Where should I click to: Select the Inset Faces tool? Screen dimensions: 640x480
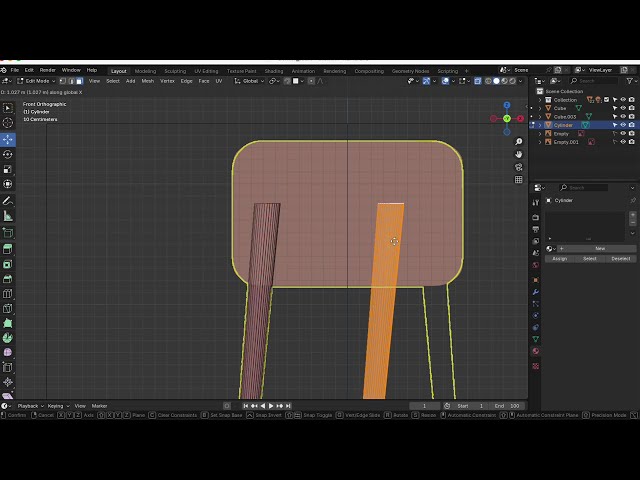click(x=8, y=264)
